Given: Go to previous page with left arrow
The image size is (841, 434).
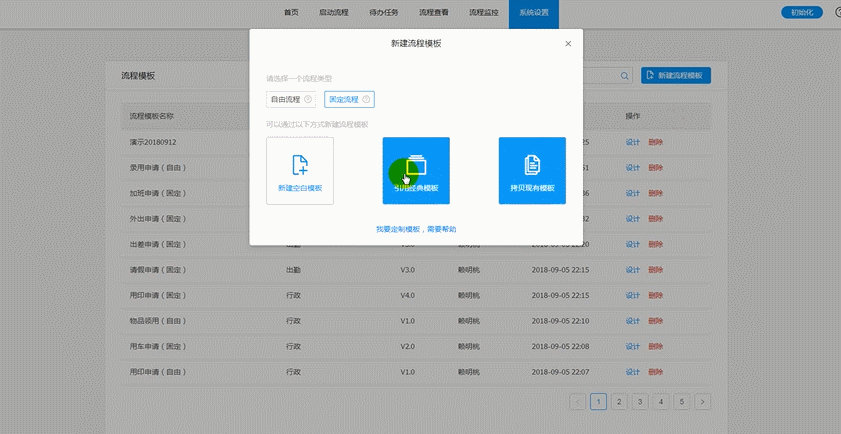Looking at the screenshot, I should coord(578,402).
